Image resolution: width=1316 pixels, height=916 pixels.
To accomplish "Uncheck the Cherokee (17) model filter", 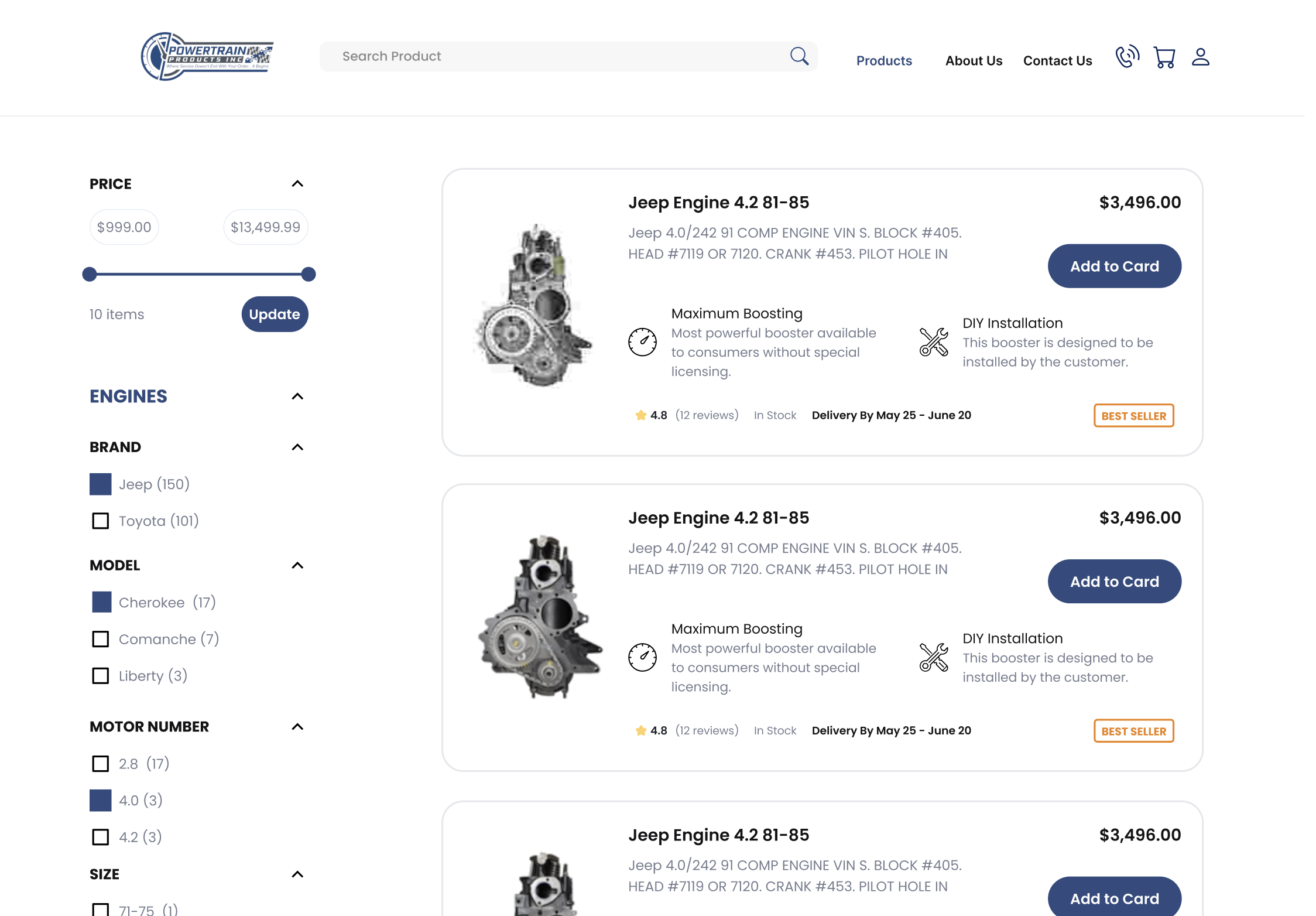I will (102, 602).
